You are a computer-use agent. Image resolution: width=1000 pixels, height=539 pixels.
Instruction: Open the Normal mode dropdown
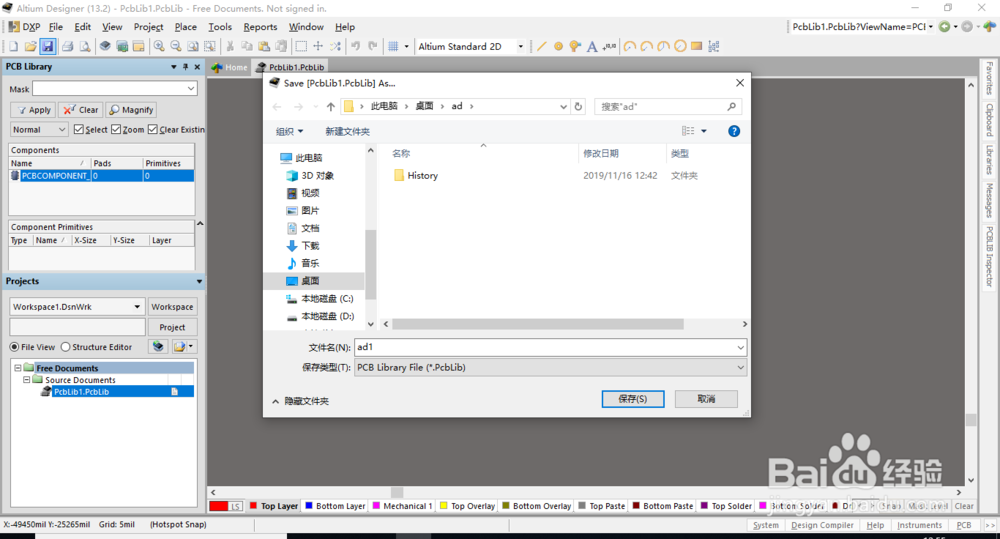click(62, 129)
